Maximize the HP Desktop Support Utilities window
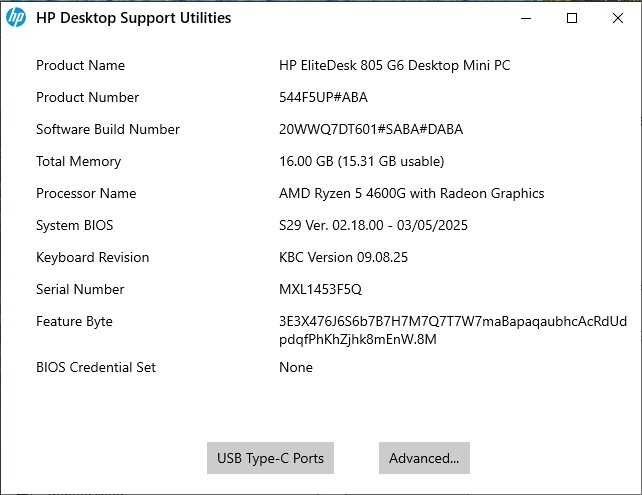The height and width of the screenshot is (495, 642). click(x=572, y=18)
